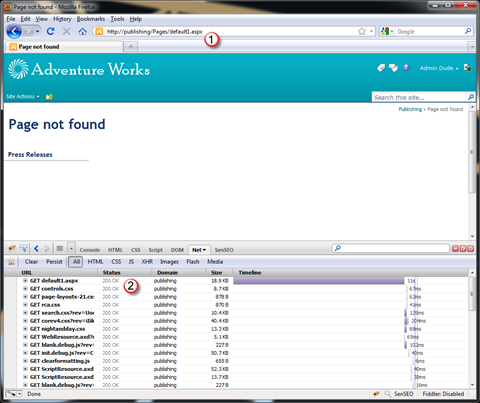The image size is (480, 403).
Task: Click the Firebug bug icon in the panel toolbar
Action: (12, 248)
